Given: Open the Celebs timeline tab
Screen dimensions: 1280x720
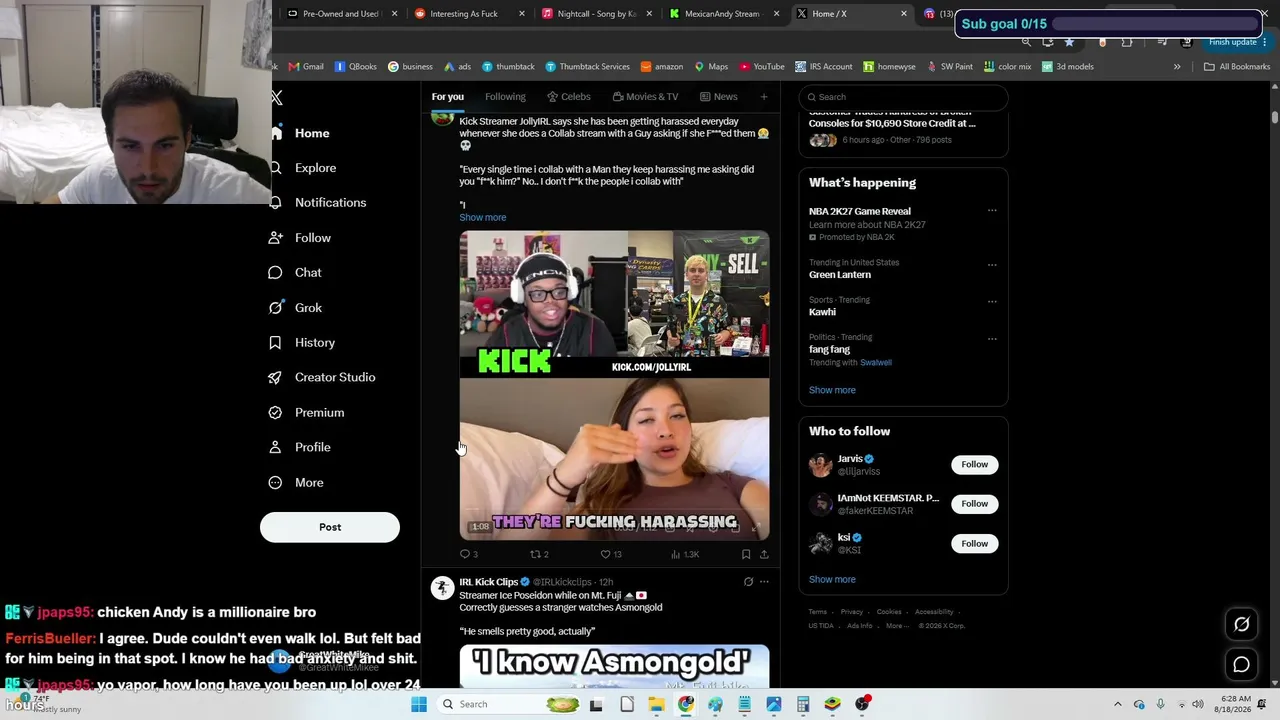Looking at the screenshot, I should [x=569, y=97].
